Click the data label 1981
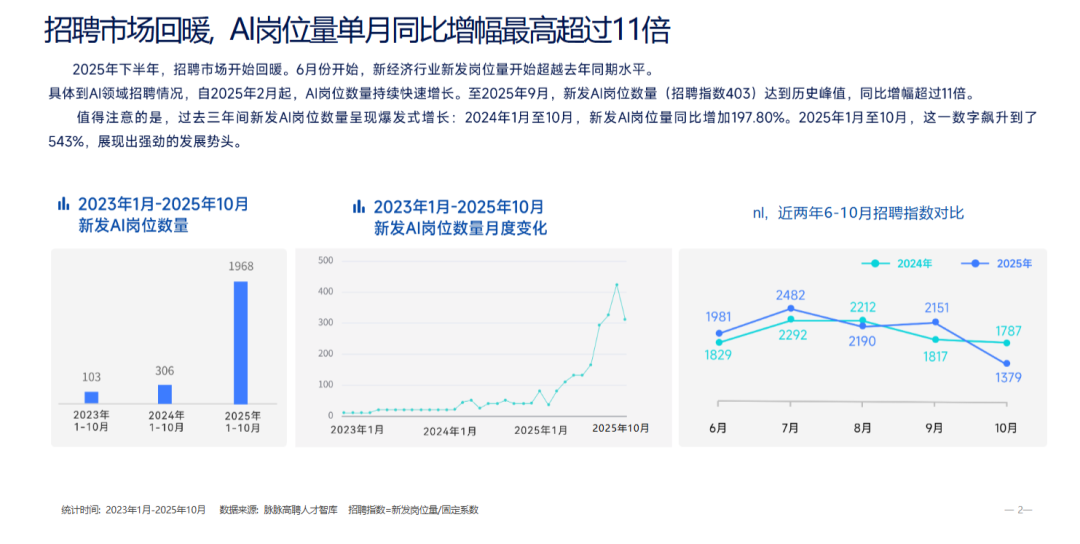This screenshot has height=544, width=1080. [x=718, y=317]
